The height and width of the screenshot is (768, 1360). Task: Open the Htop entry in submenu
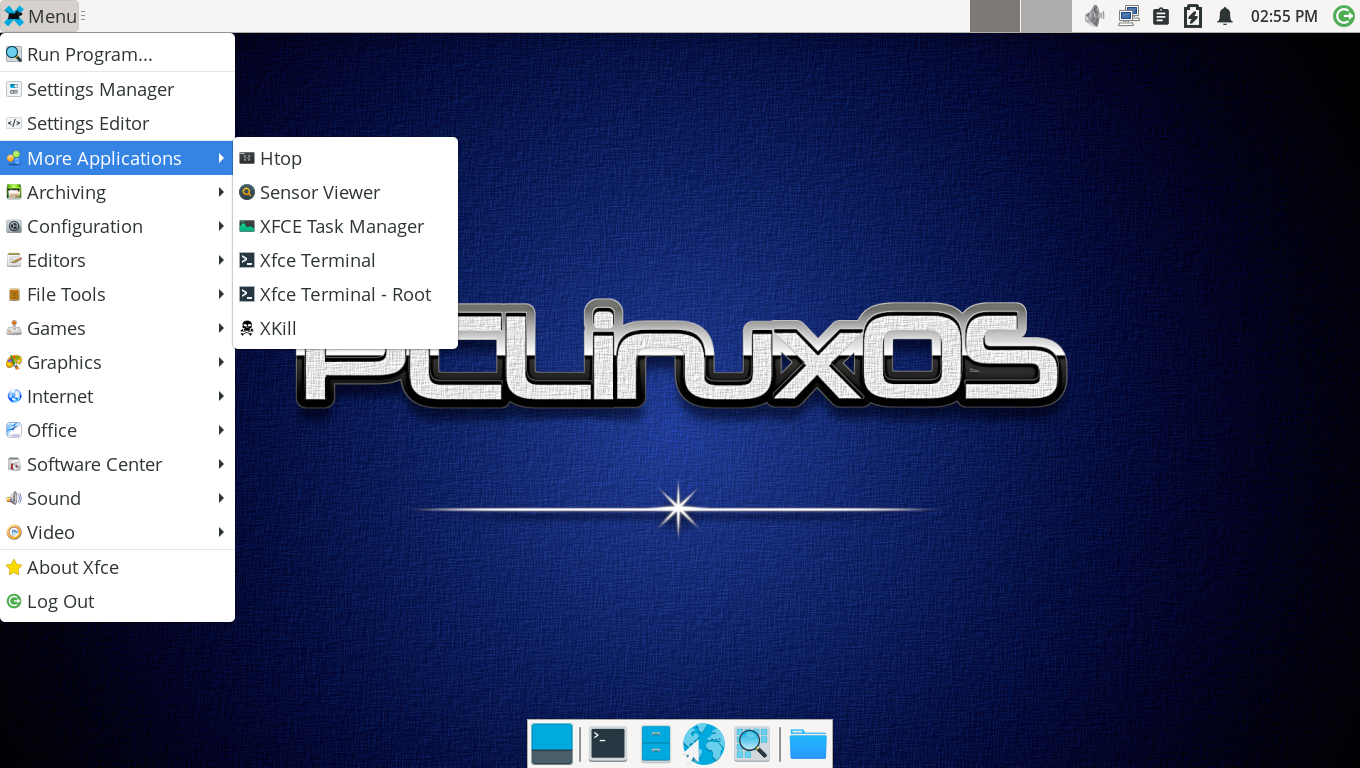(345, 158)
